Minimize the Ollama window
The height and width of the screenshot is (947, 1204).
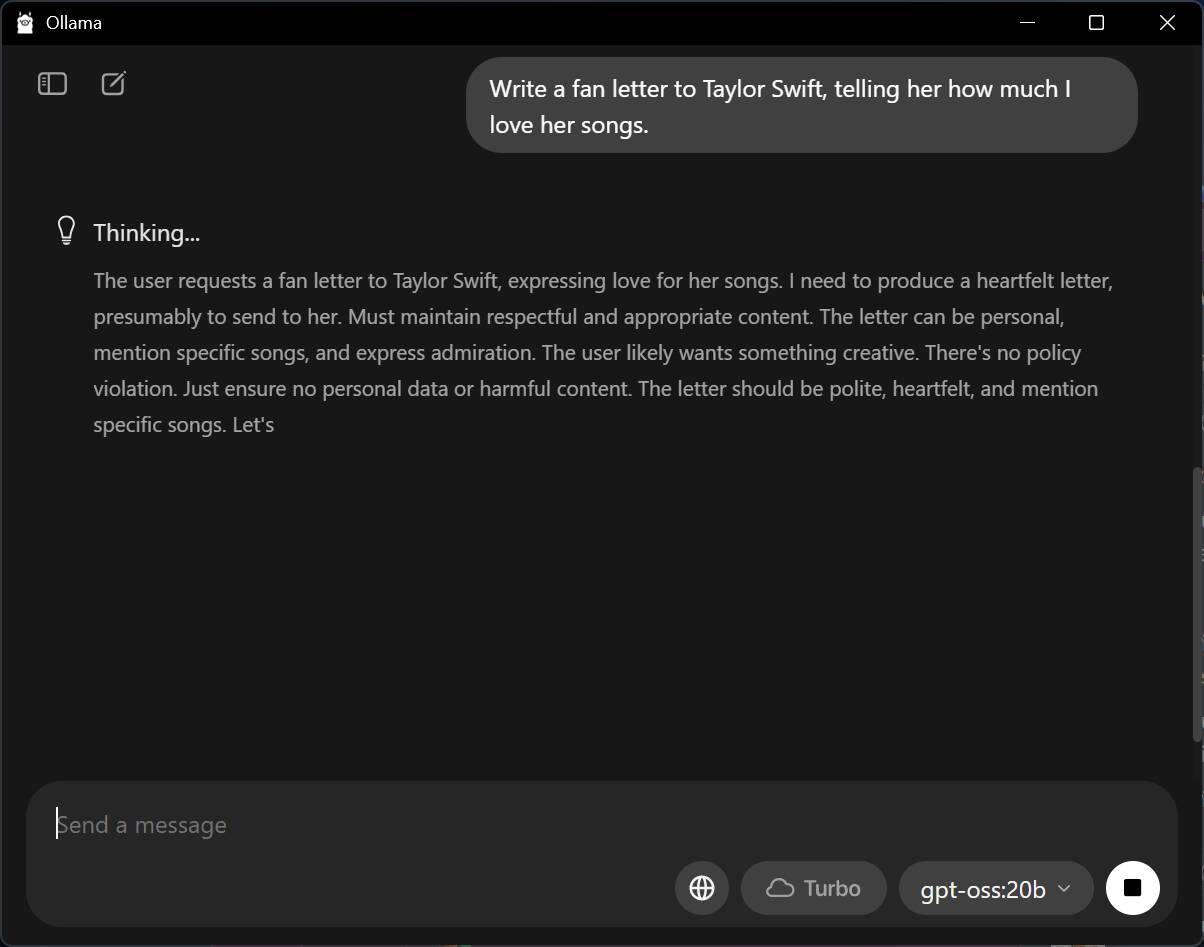click(1025, 23)
